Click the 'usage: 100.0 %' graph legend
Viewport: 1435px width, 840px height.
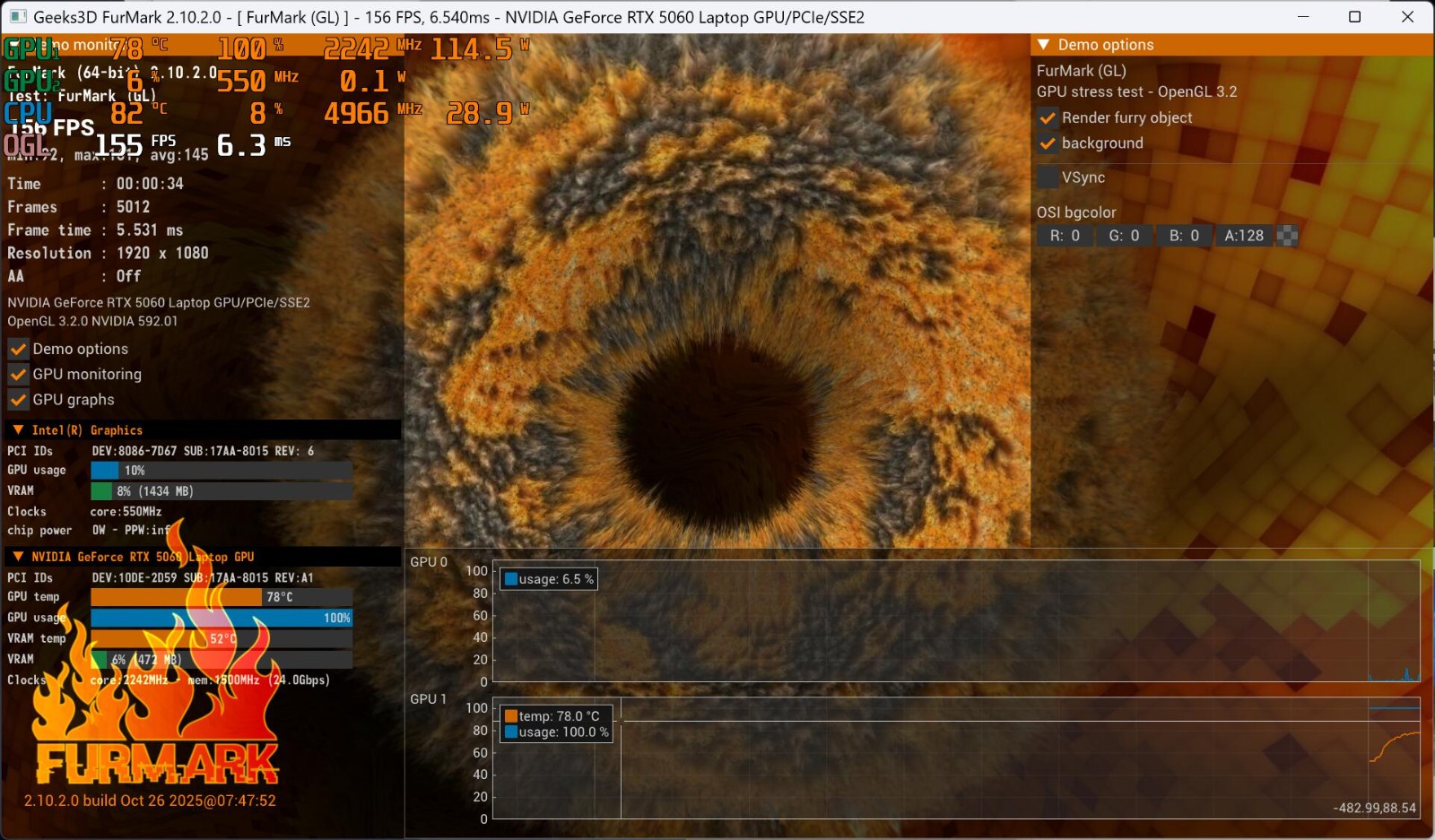coord(557,732)
